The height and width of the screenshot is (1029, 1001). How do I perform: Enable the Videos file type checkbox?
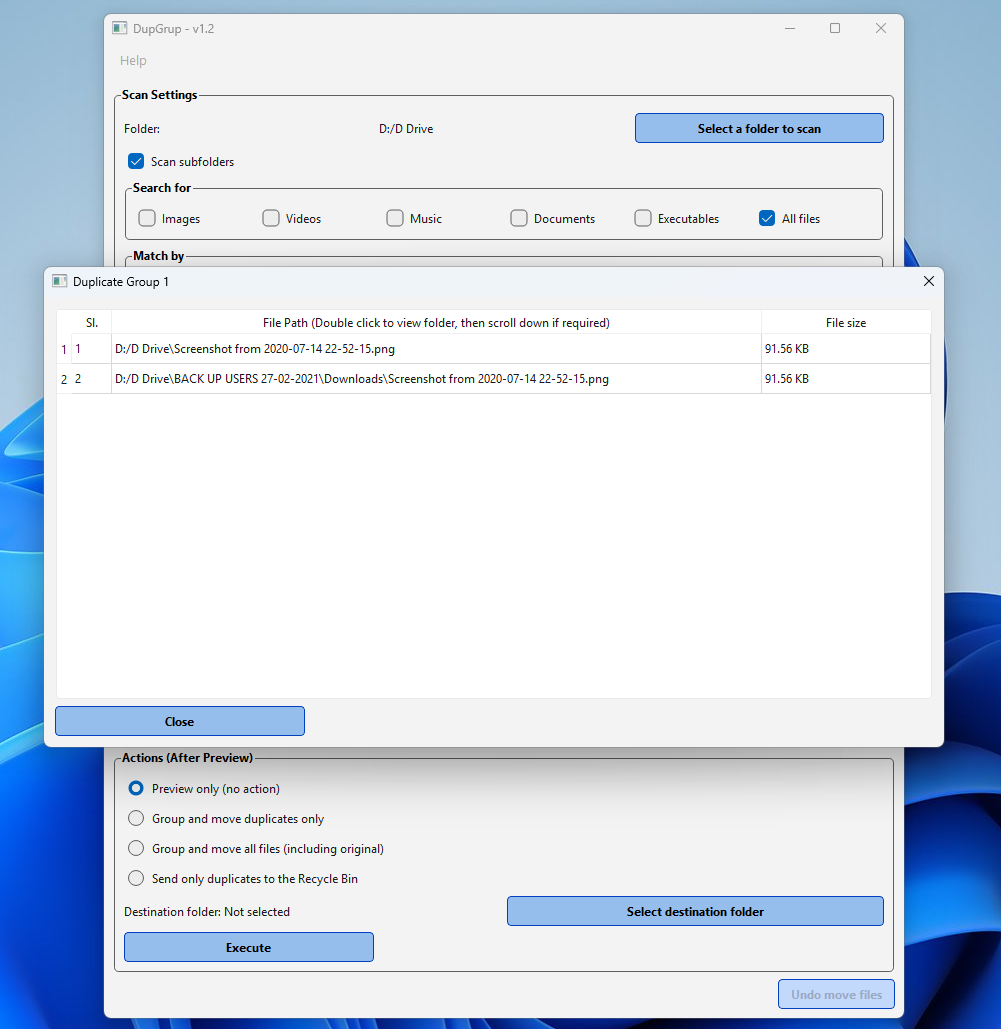(270, 217)
